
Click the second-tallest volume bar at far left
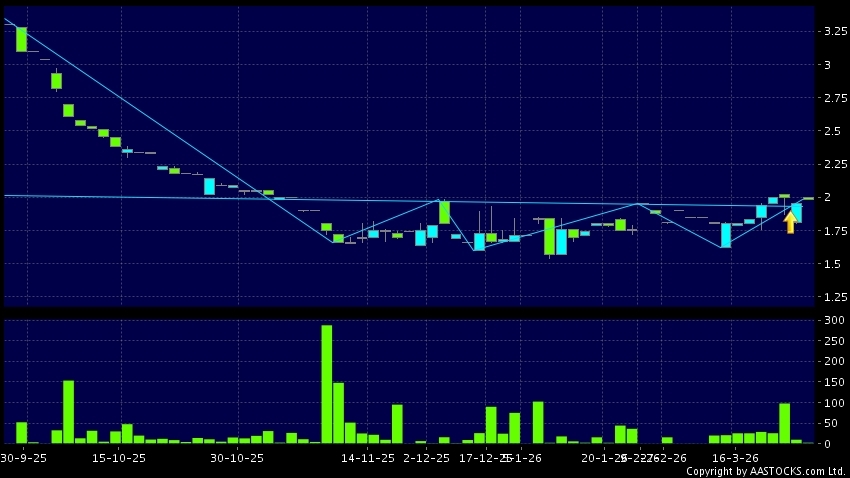[68, 411]
